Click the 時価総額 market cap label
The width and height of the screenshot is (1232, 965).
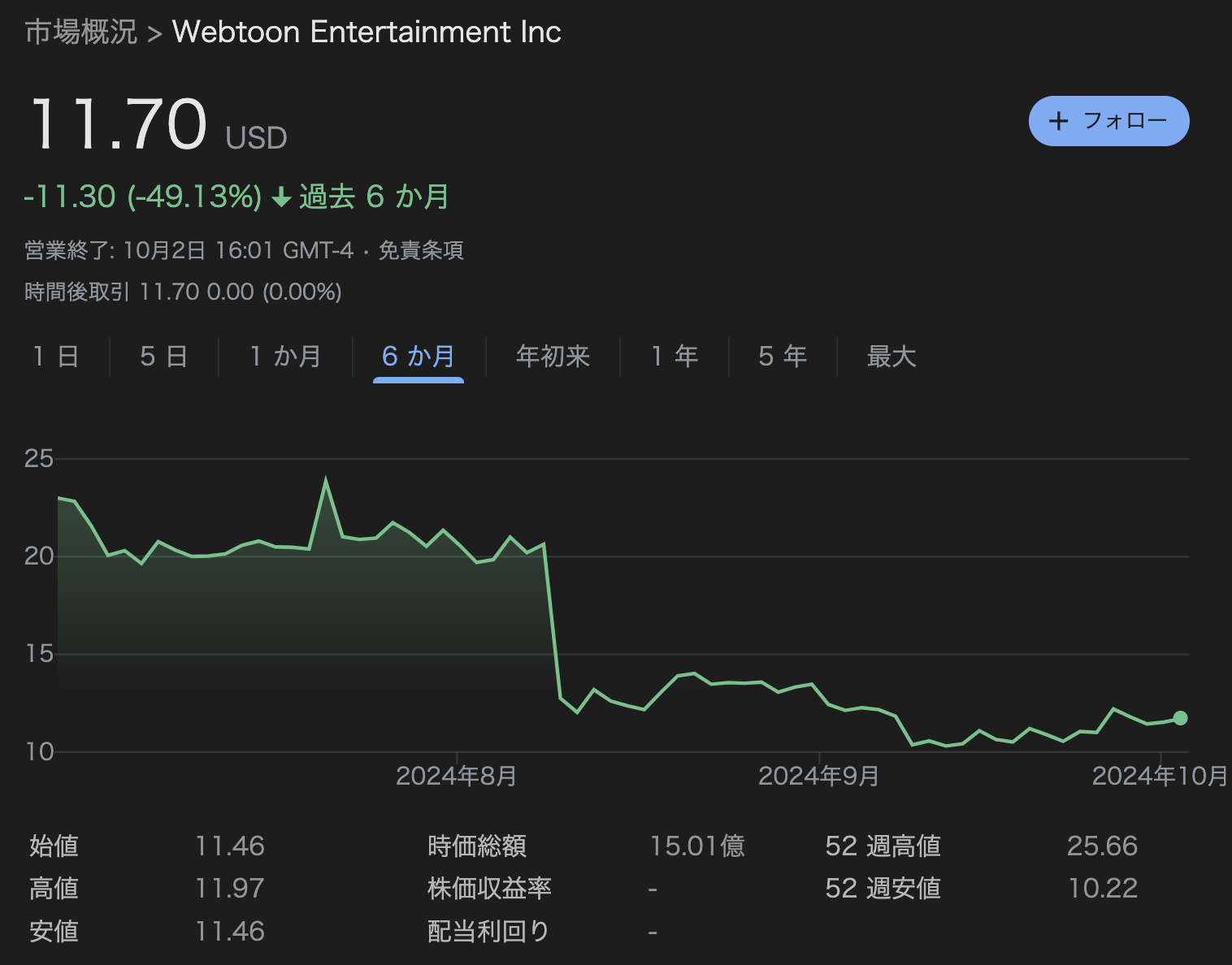477,846
